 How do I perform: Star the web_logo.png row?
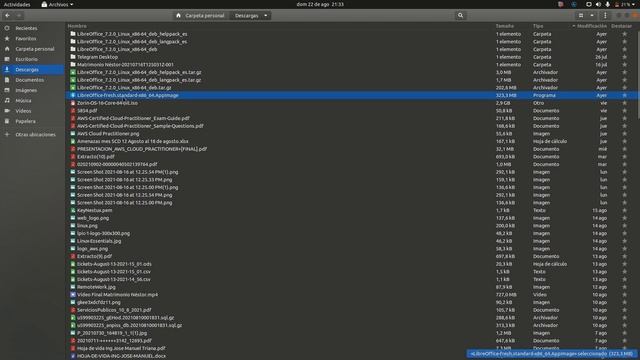click(624, 218)
